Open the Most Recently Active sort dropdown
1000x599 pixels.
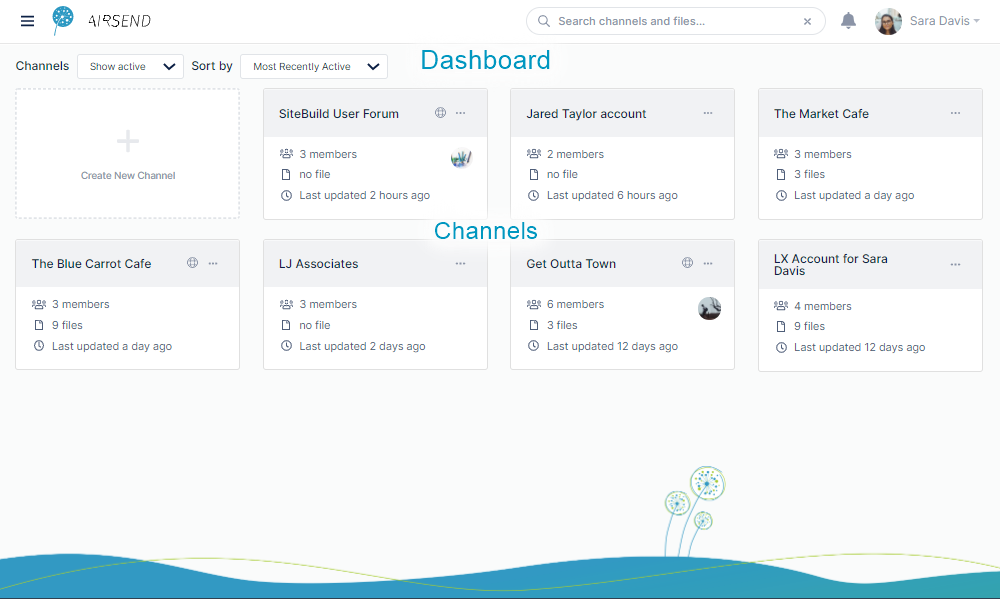[314, 66]
